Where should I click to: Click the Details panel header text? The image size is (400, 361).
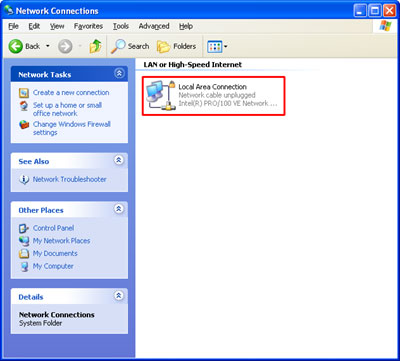pyautogui.click(x=31, y=297)
